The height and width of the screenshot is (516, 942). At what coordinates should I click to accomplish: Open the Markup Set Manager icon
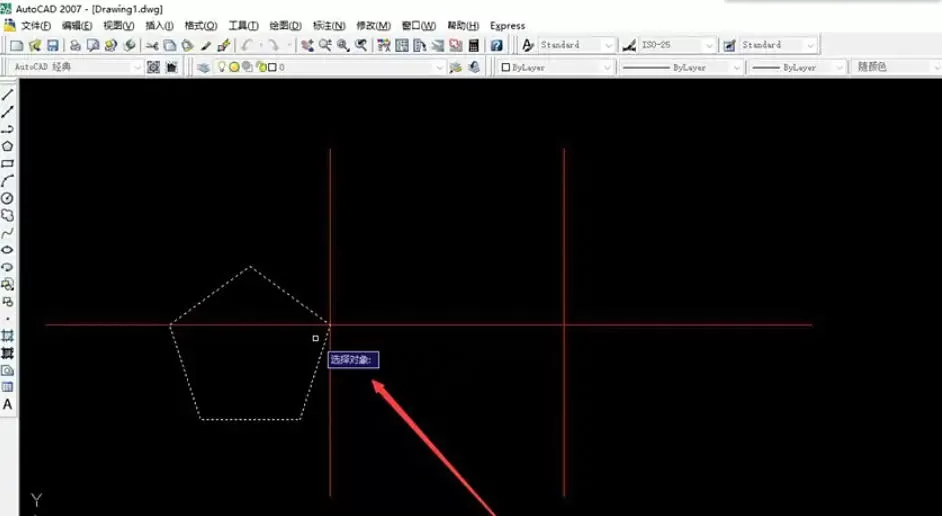(x=455, y=45)
